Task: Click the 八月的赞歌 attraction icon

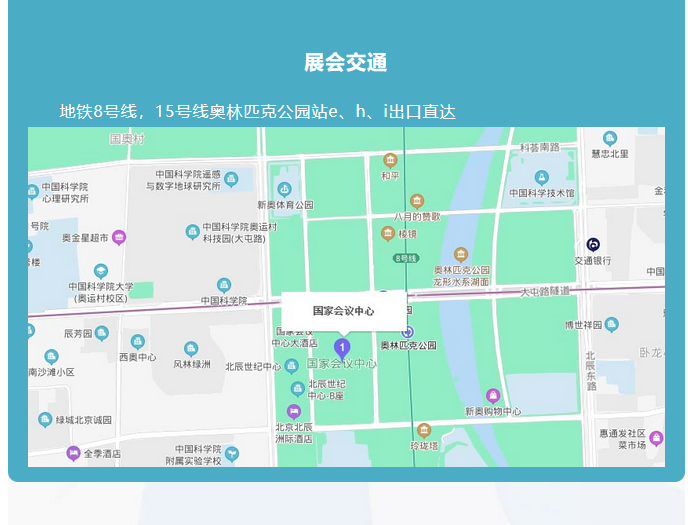Action: point(417,201)
